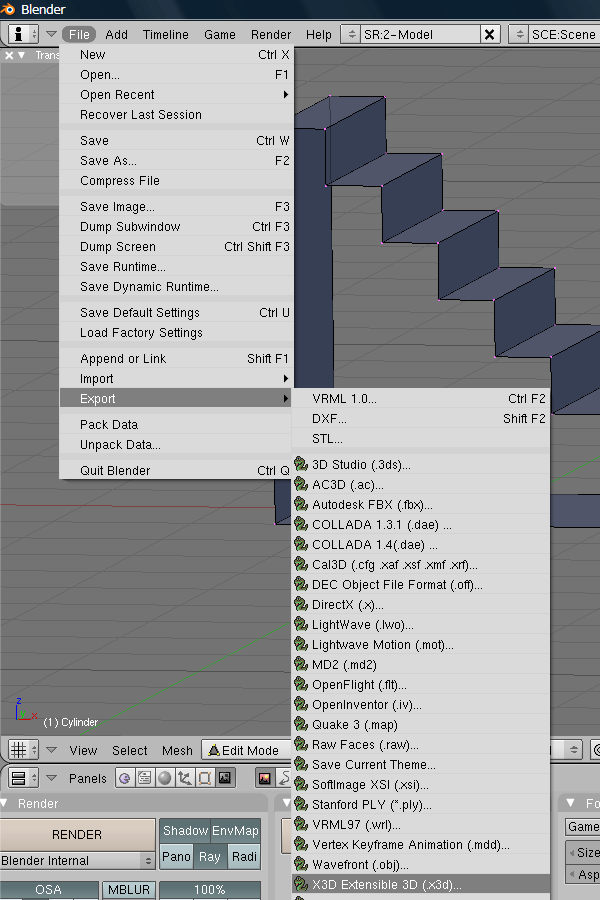The width and height of the screenshot is (600, 900).
Task: Open the Timeline menu
Action: (165, 34)
